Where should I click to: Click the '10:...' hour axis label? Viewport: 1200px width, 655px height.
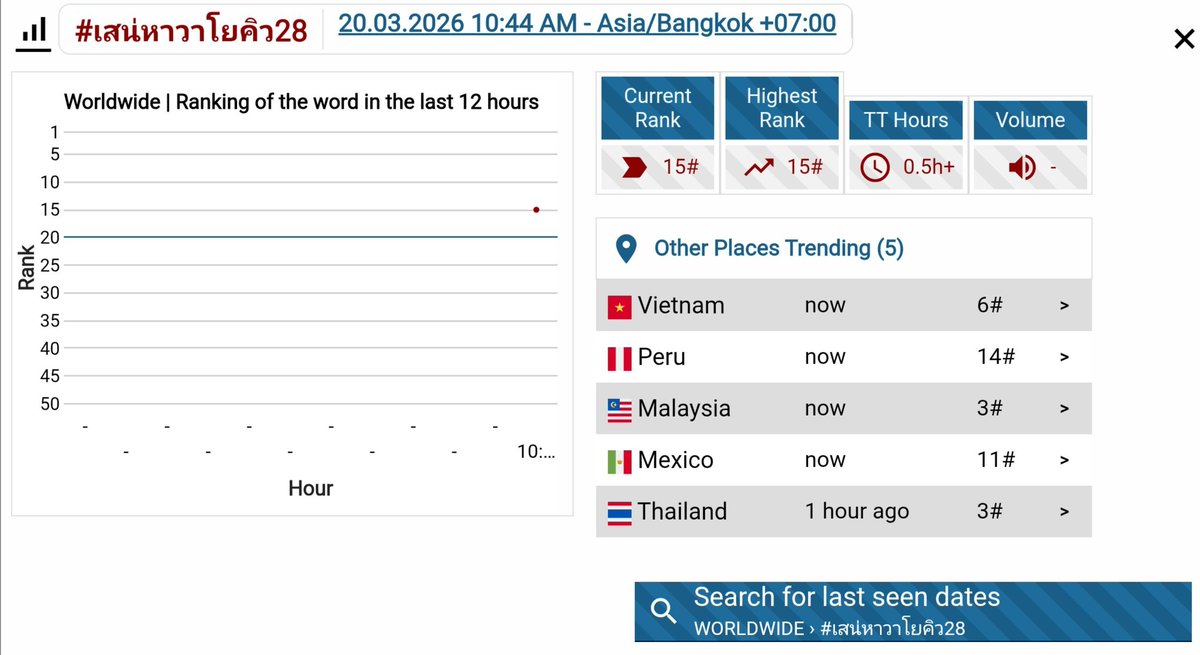pos(536,452)
